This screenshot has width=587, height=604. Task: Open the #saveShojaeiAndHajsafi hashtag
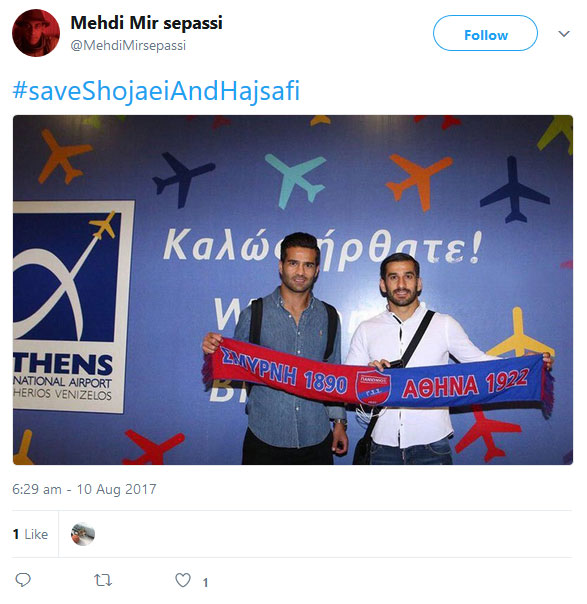point(156,91)
